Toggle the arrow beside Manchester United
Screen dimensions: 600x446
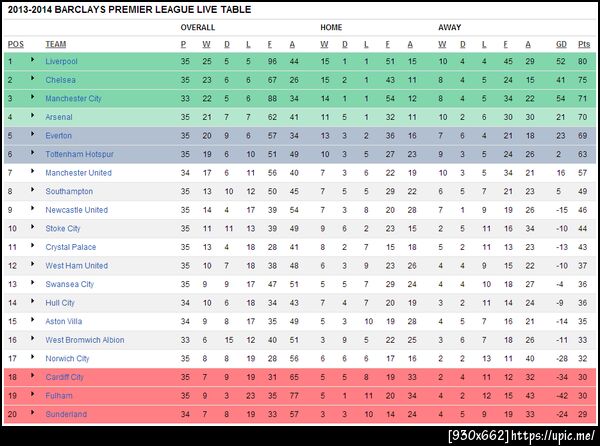click(32, 172)
